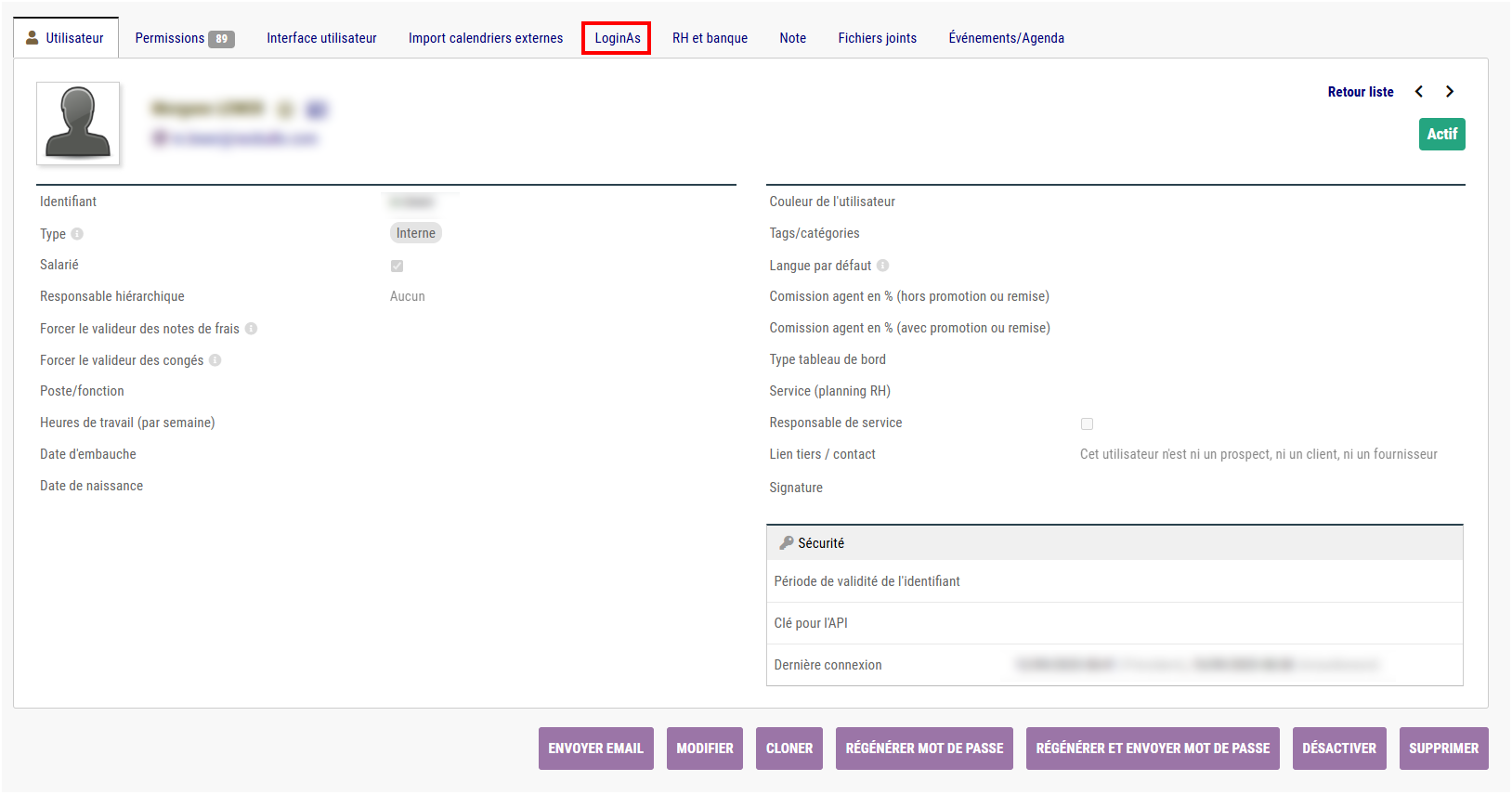Click Comission agent en % (hors promotion) label
The height and width of the screenshot is (794, 1512).
[x=909, y=296]
